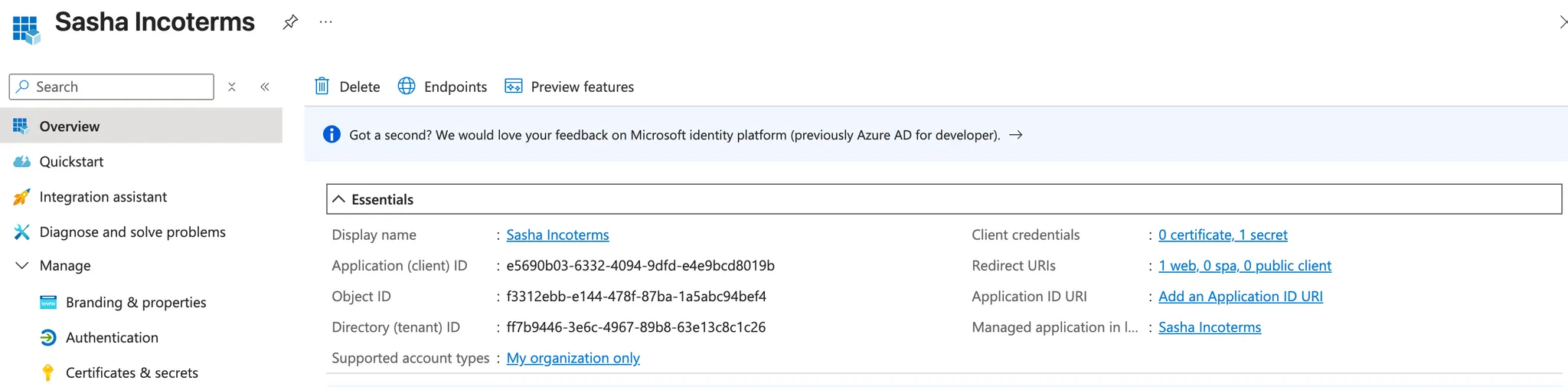Clear the sidebar search with X icon
Screen dimensions: 1568x387
click(232, 87)
